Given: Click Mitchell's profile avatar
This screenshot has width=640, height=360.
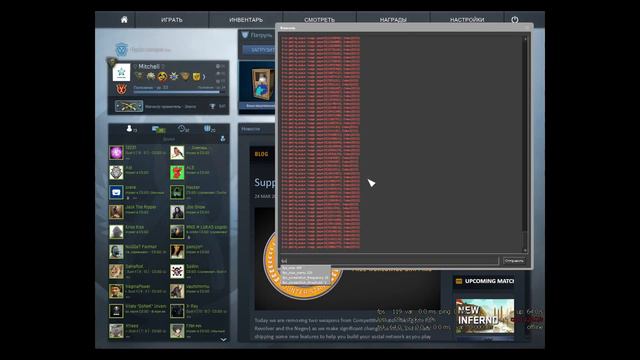Looking at the screenshot, I should (x=121, y=72).
